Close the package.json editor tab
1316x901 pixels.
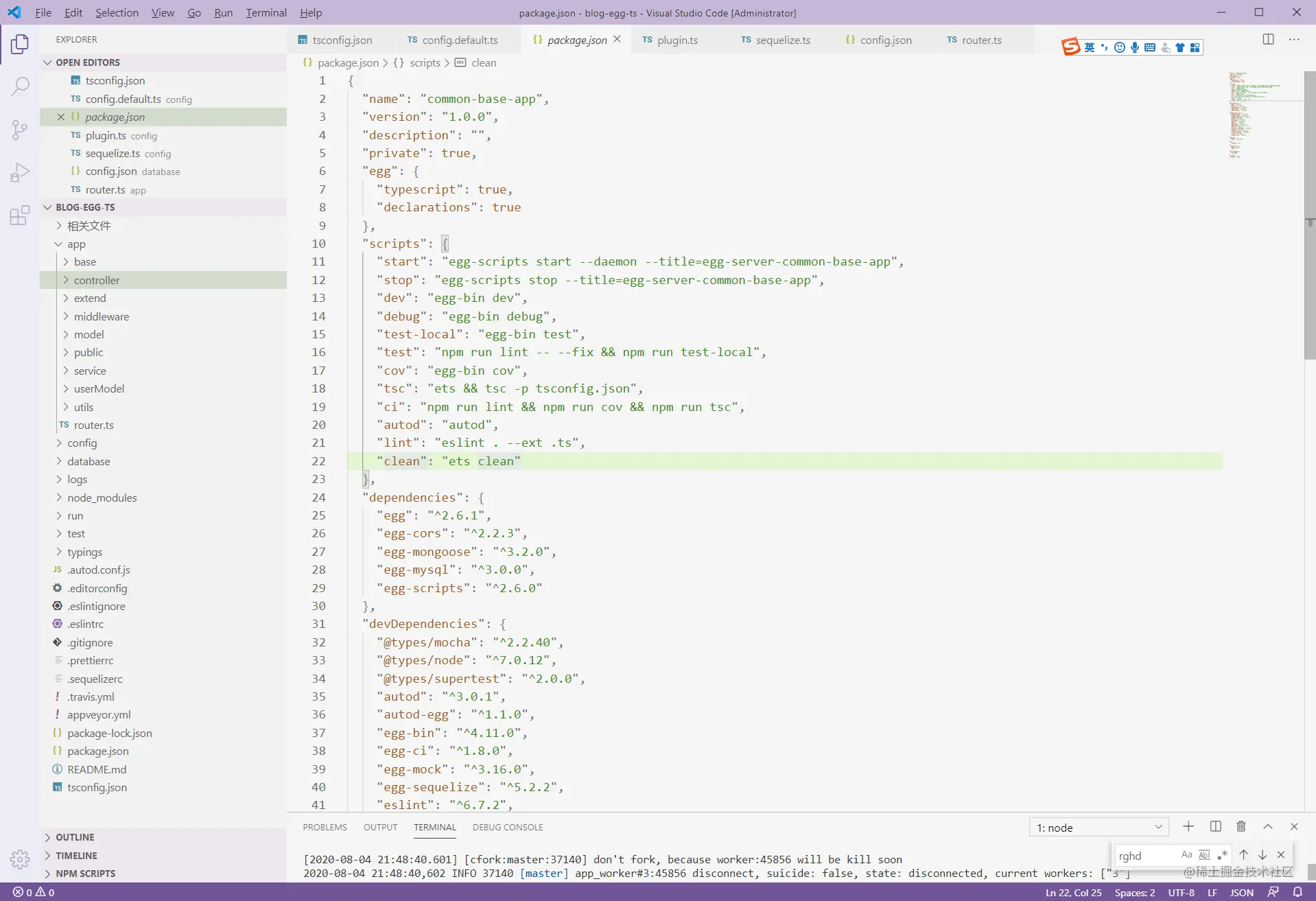[618, 40]
